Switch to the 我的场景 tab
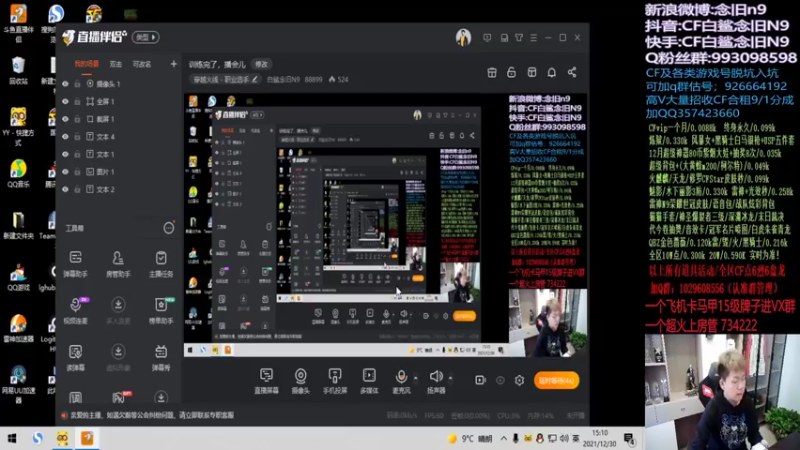The width and height of the screenshot is (800, 450). 87,64
